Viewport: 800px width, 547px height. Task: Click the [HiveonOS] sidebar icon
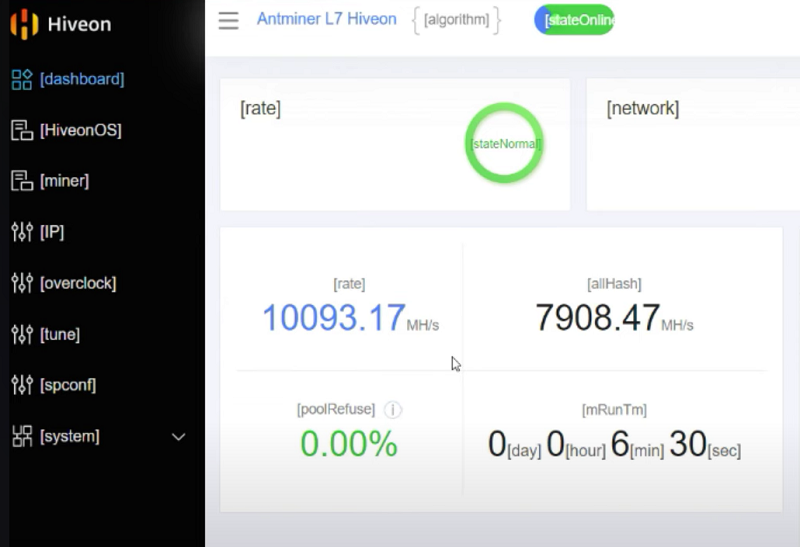22,130
